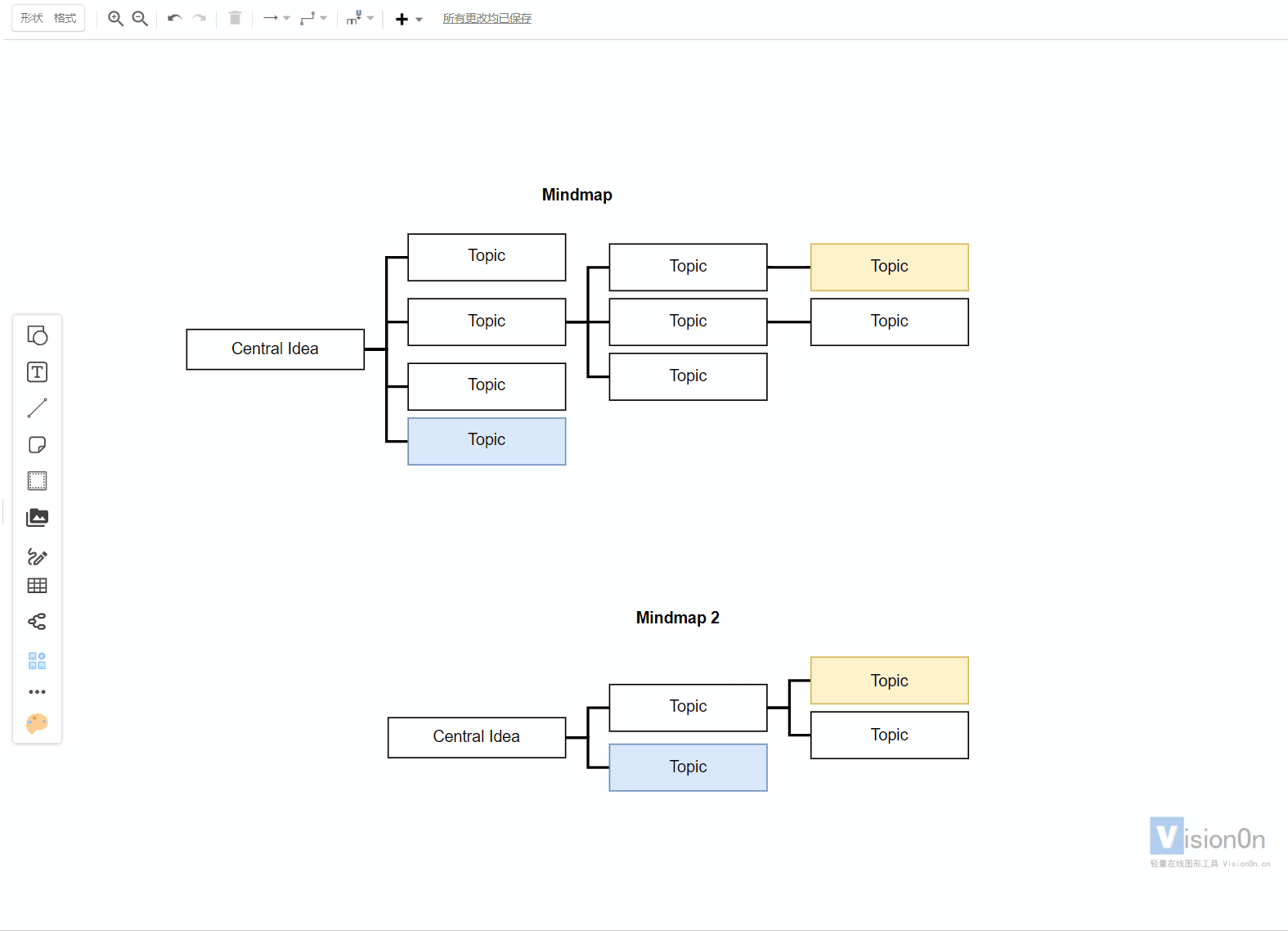1288x931 pixels.
Task: Activate the freehand pen tool
Action: click(x=37, y=556)
